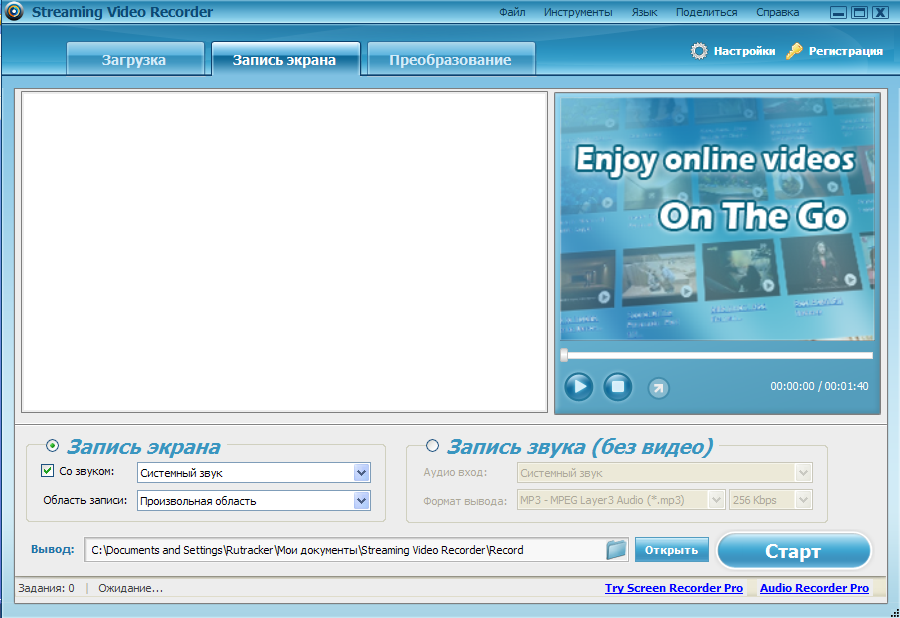Open the Файл menu
The width and height of the screenshot is (900, 618).
(512, 12)
